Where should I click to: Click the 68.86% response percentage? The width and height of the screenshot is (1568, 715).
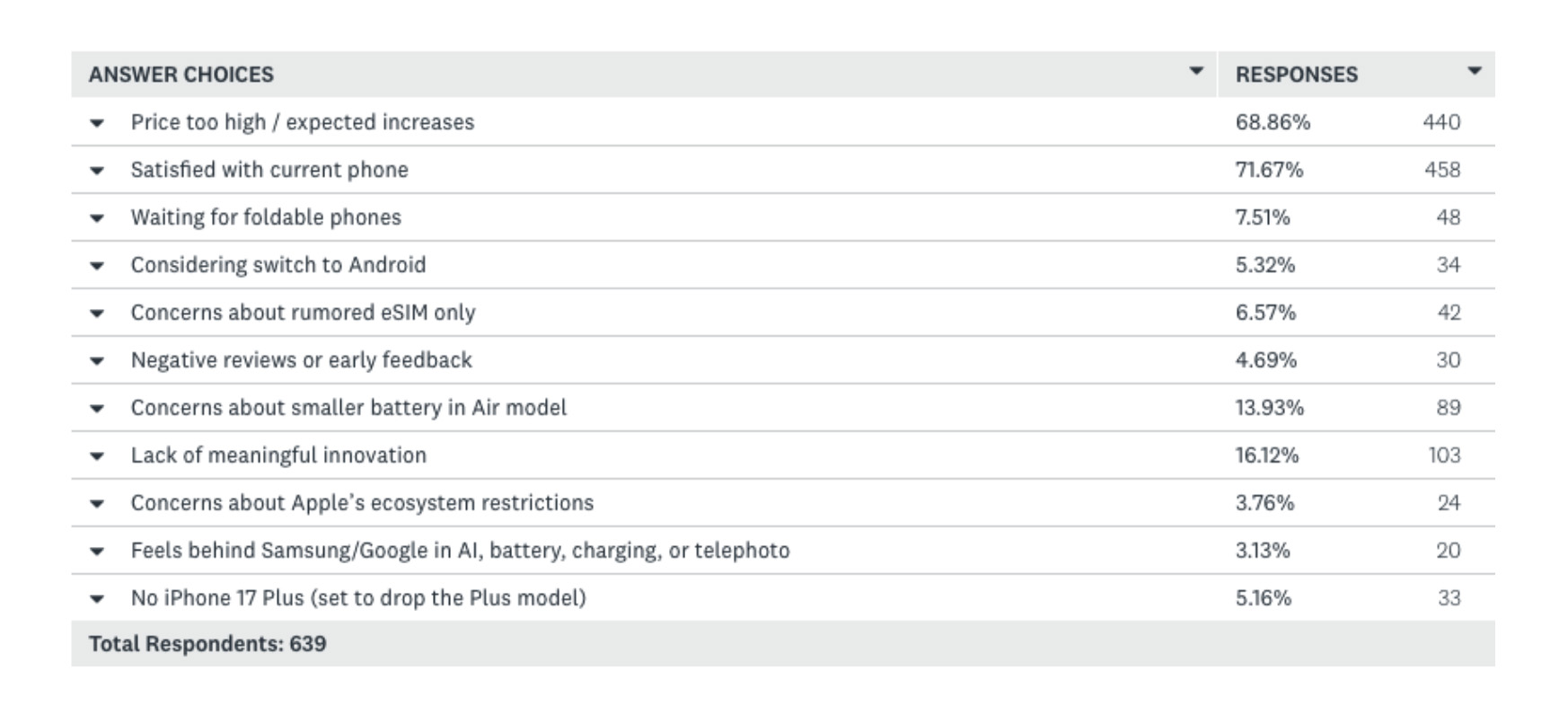click(1273, 122)
